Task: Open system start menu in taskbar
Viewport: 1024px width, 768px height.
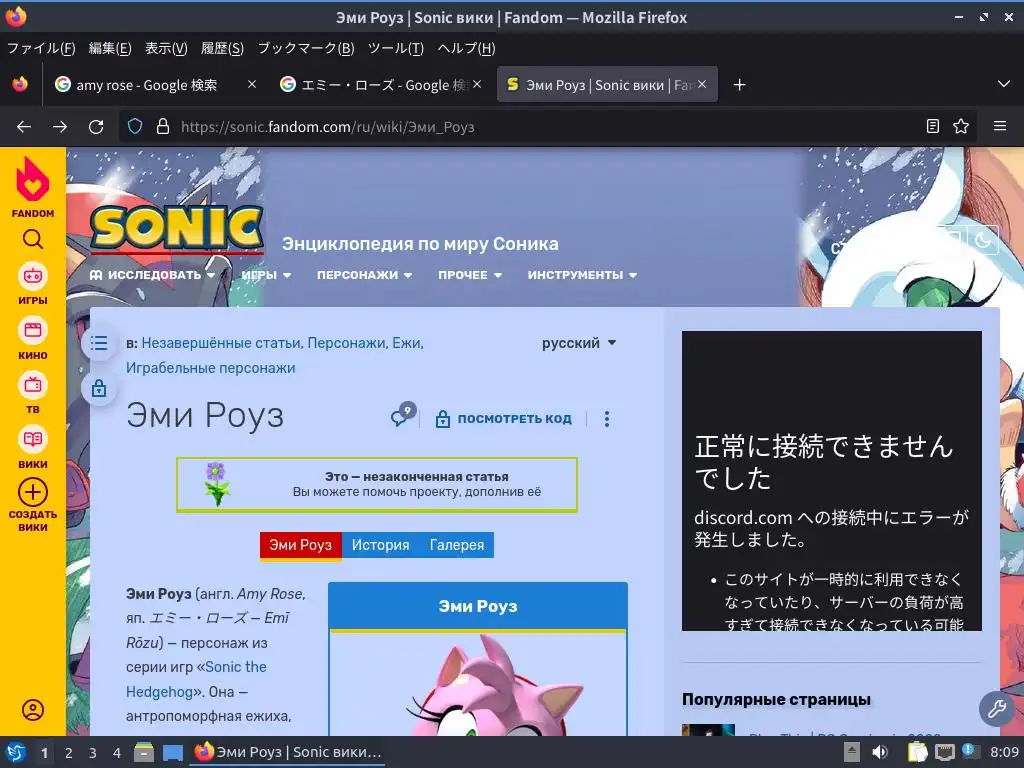Action: [16, 752]
